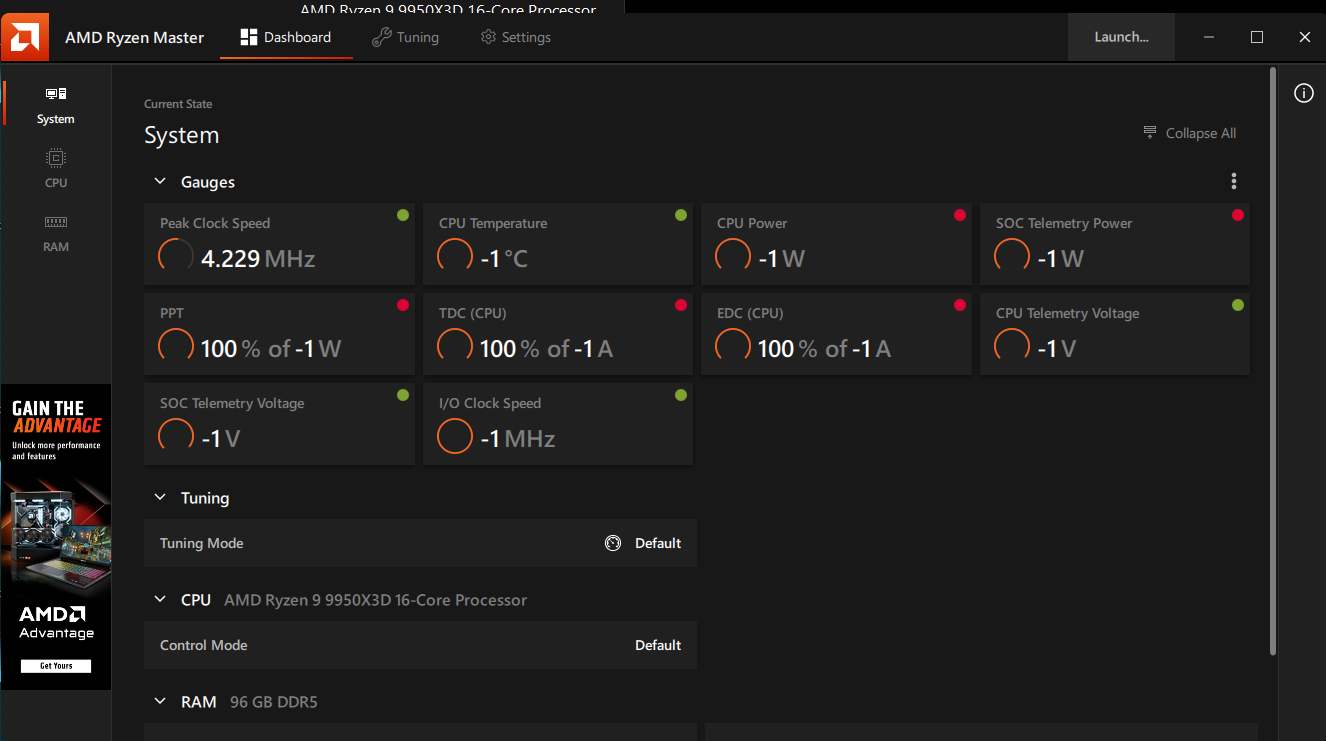
Task: Click the SOC Telemetry Voltage gauge ring
Action: pyautogui.click(x=176, y=437)
